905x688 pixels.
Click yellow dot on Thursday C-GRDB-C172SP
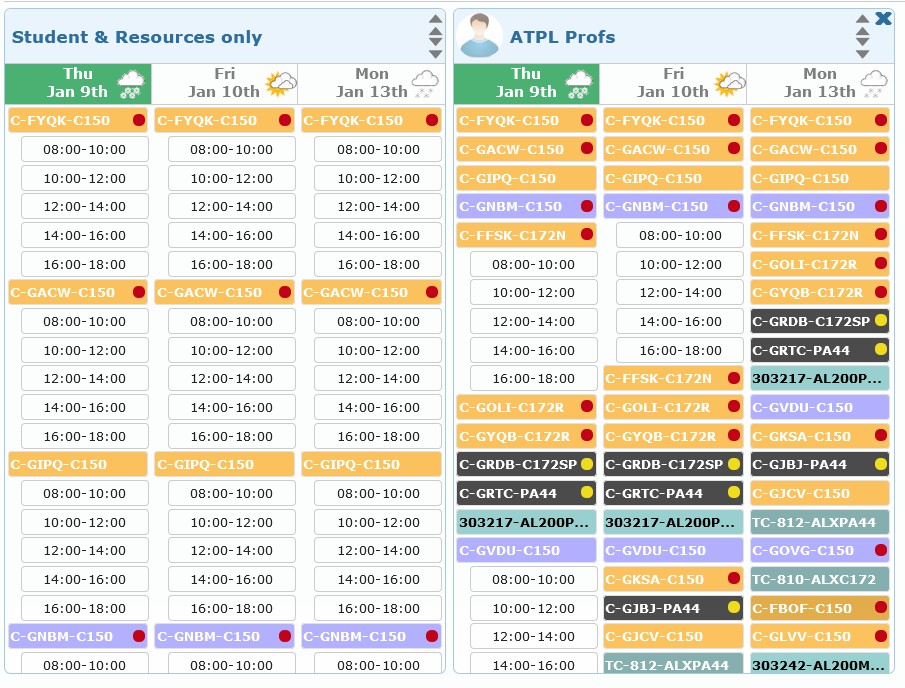click(x=587, y=465)
